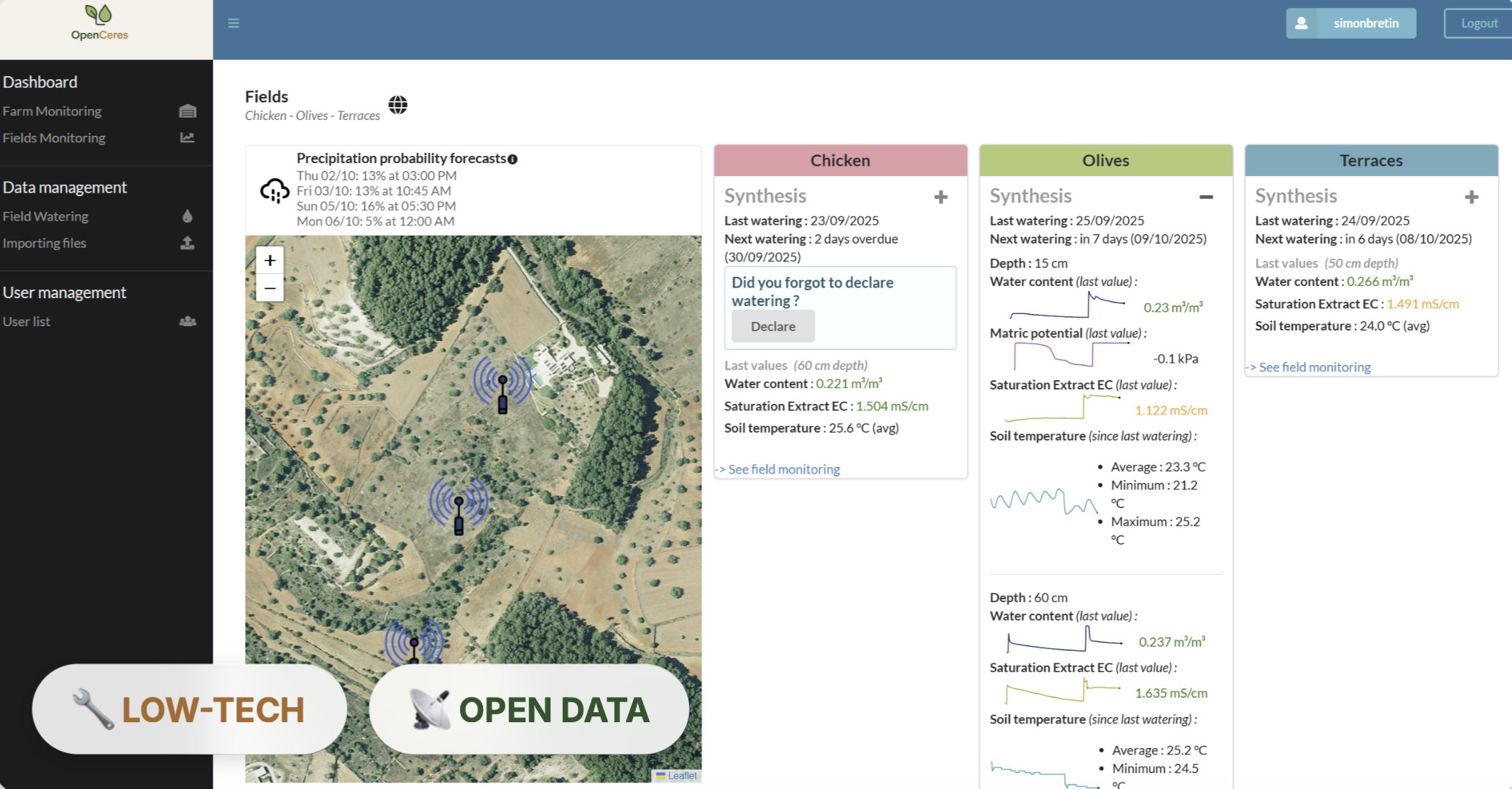Click the rain cloud forecast icon
Screen dimensions: 1512x789
275,190
